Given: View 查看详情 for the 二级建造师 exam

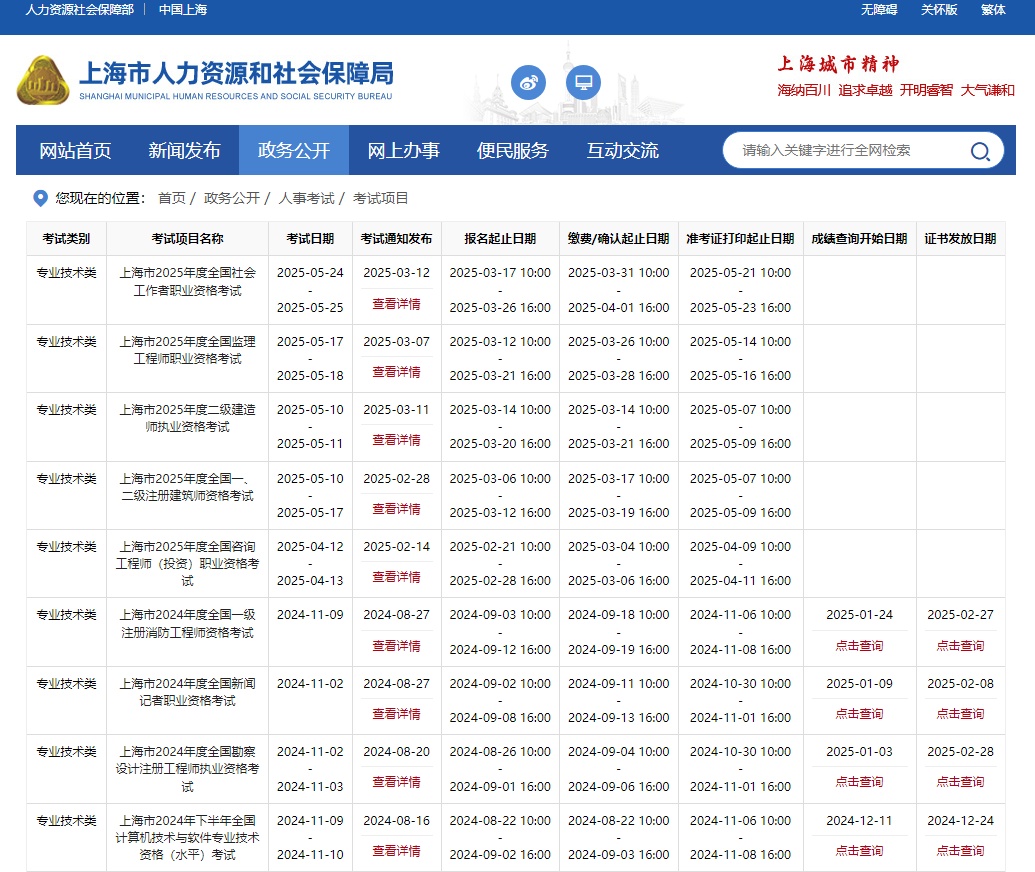Looking at the screenshot, I should pos(396,440).
